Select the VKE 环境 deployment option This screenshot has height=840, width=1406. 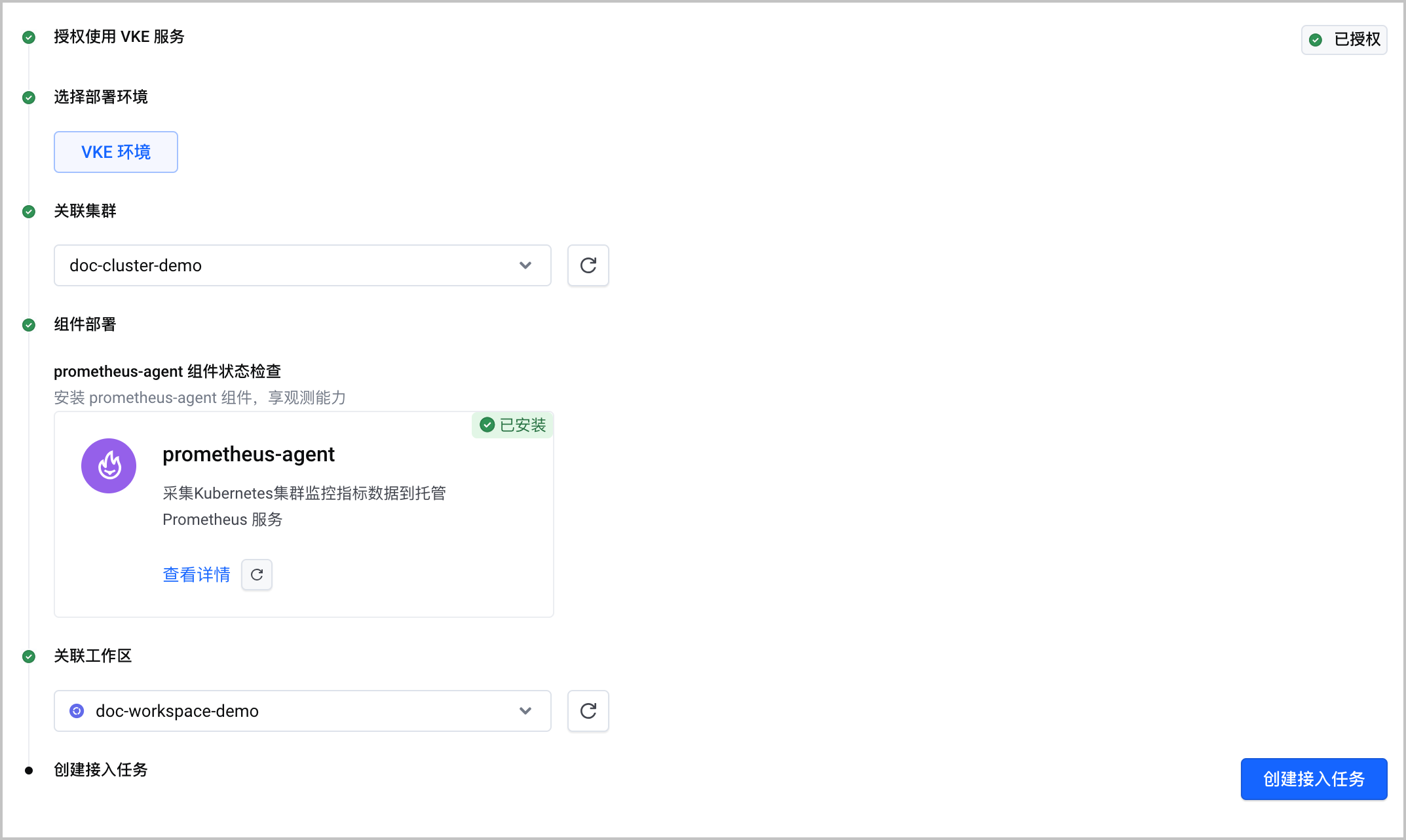[116, 152]
